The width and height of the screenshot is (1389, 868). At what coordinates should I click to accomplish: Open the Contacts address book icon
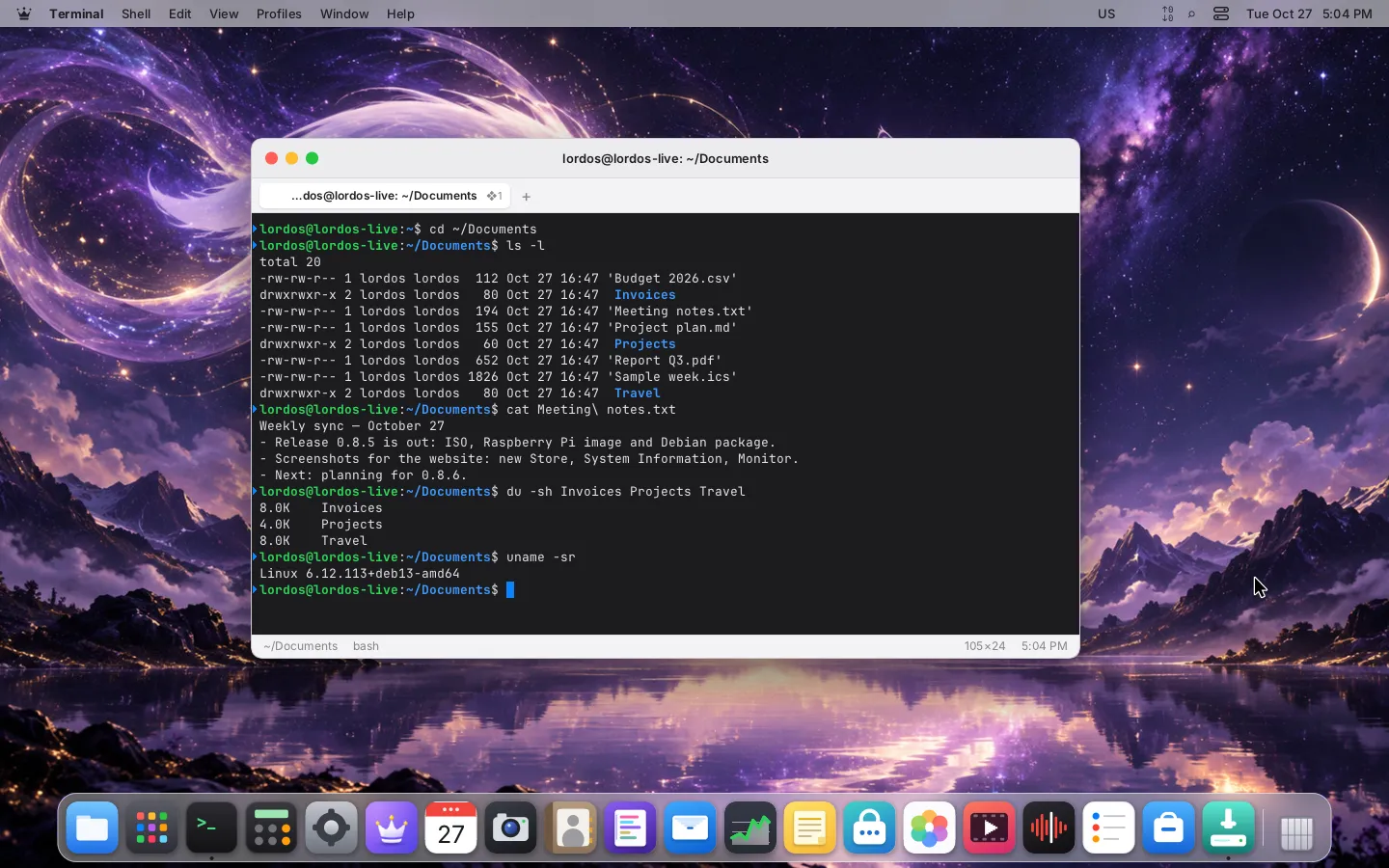pos(571,827)
